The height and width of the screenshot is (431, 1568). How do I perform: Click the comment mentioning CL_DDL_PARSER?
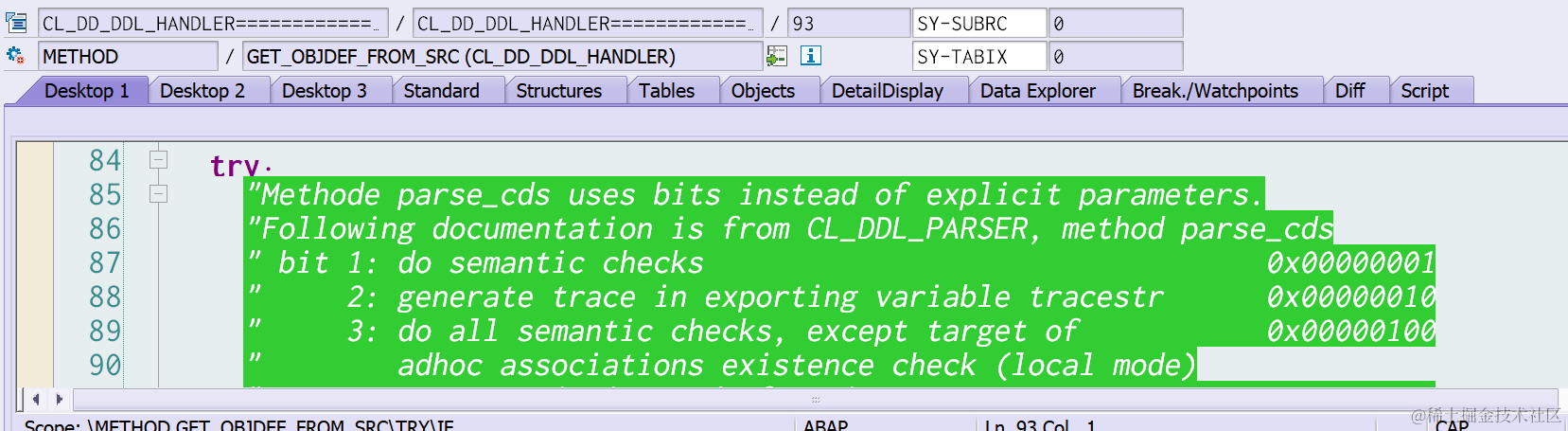pyautogui.click(x=790, y=228)
